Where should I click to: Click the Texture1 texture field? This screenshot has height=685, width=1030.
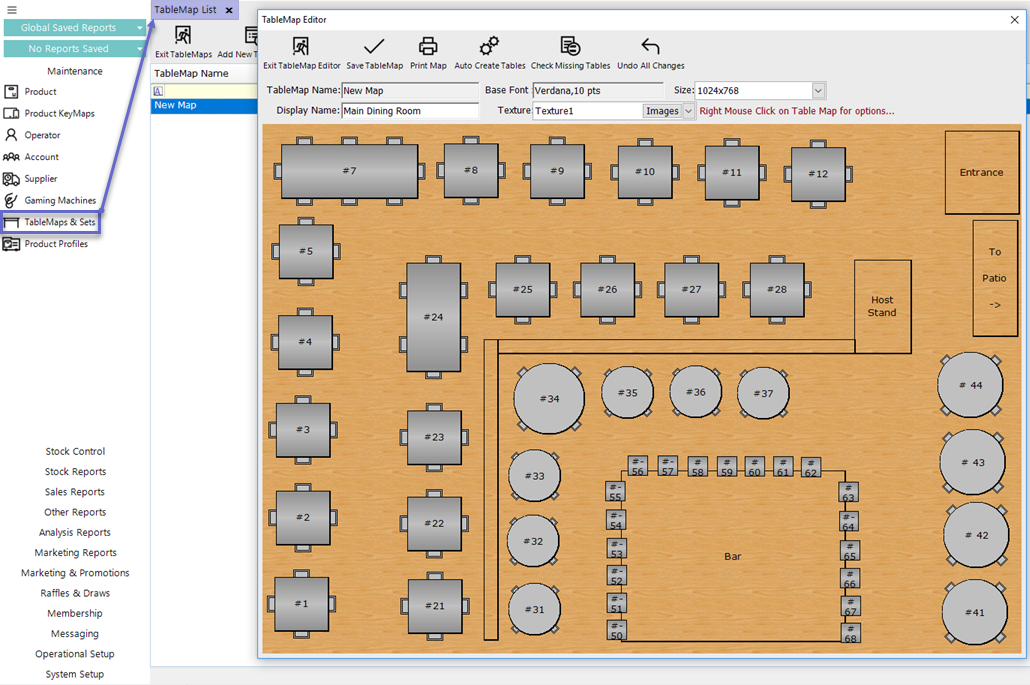point(587,111)
